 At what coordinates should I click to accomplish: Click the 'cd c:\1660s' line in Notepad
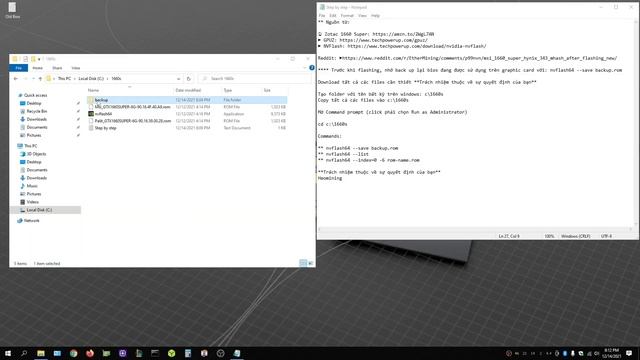tap(333, 124)
